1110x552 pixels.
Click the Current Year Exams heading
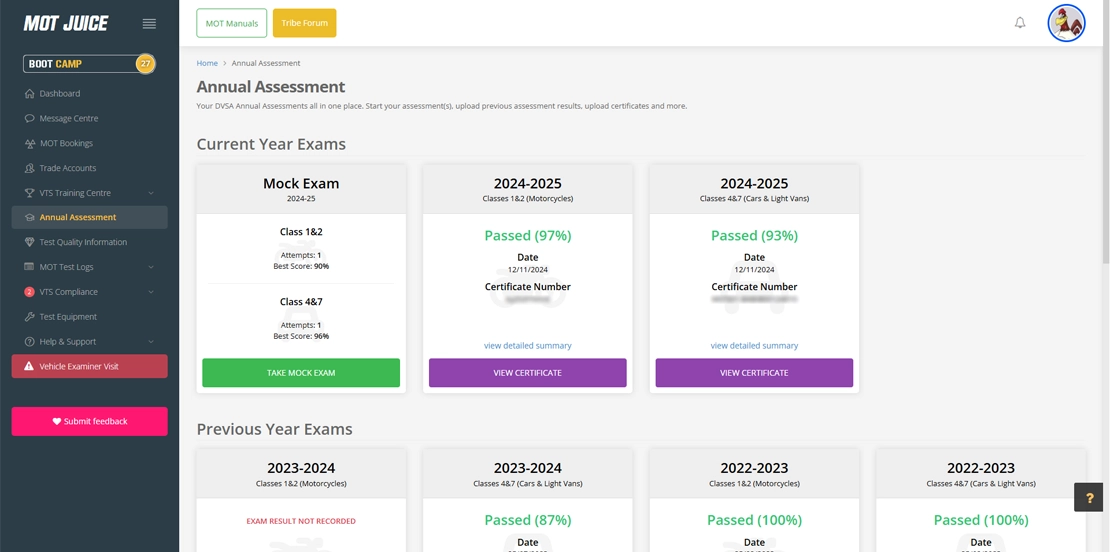point(271,144)
